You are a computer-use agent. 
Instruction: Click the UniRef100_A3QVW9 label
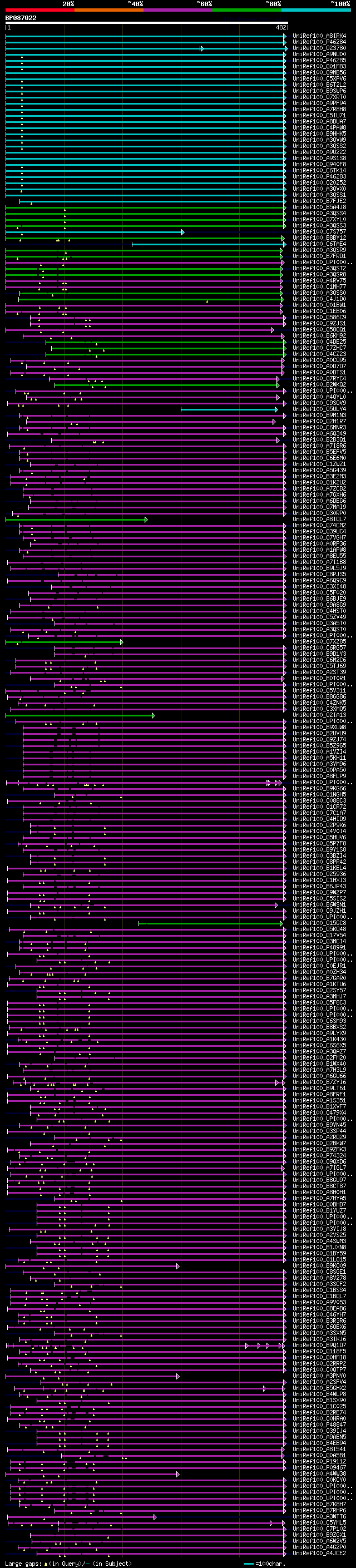pos(319,140)
